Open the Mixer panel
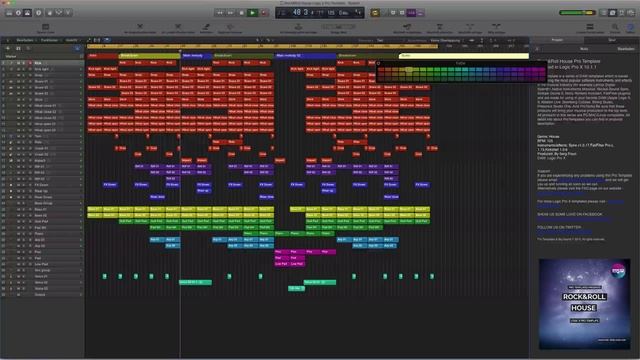This screenshot has height=360, width=640. pos(59,13)
